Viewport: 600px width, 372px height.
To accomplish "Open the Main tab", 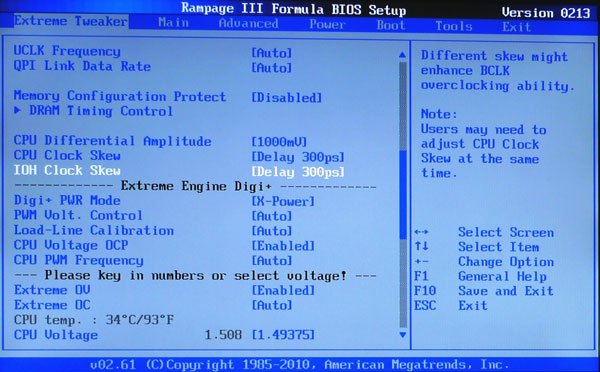I will pyautogui.click(x=173, y=23).
